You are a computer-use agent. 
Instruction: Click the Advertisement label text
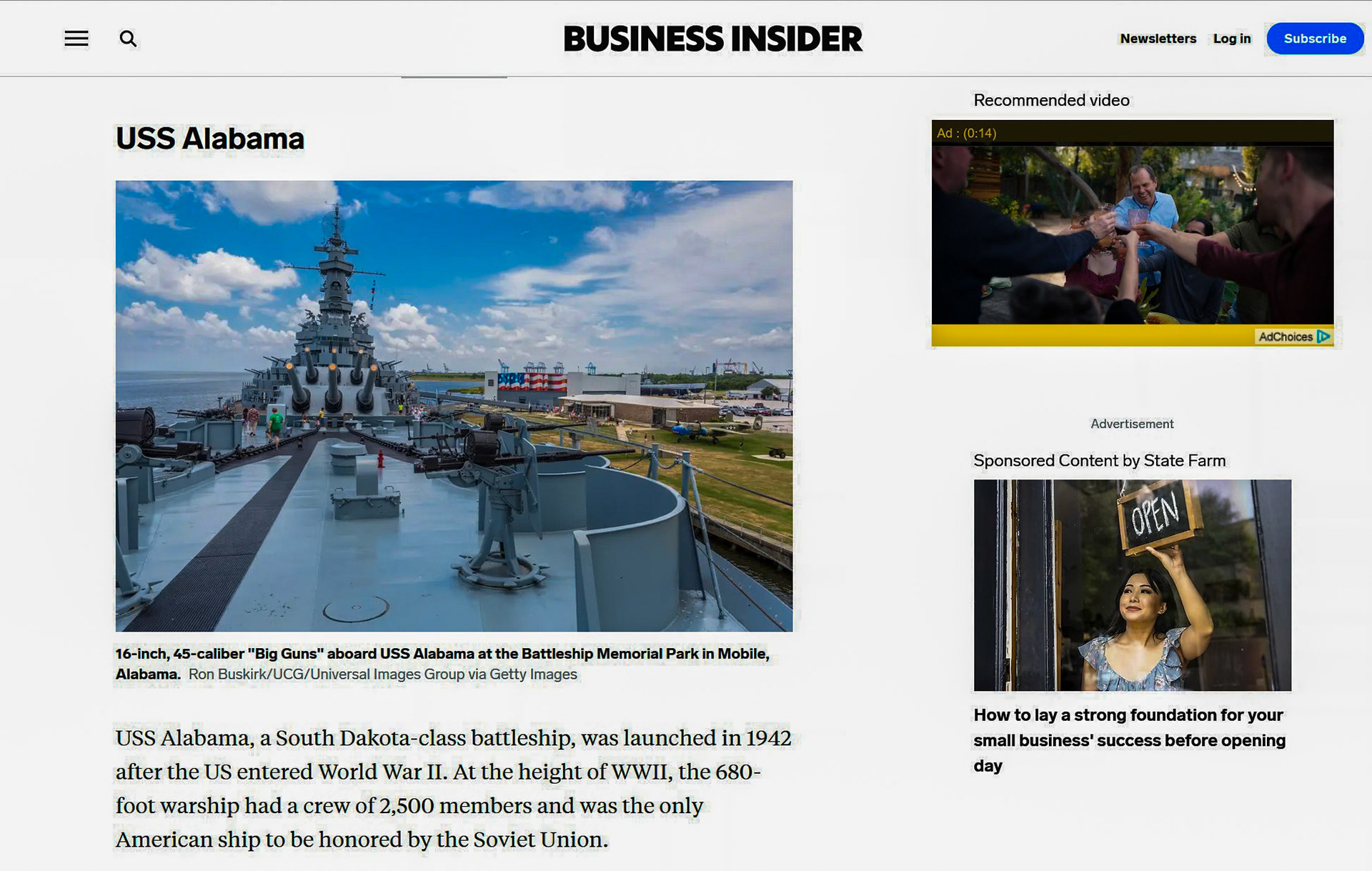(x=1131, y=424)
